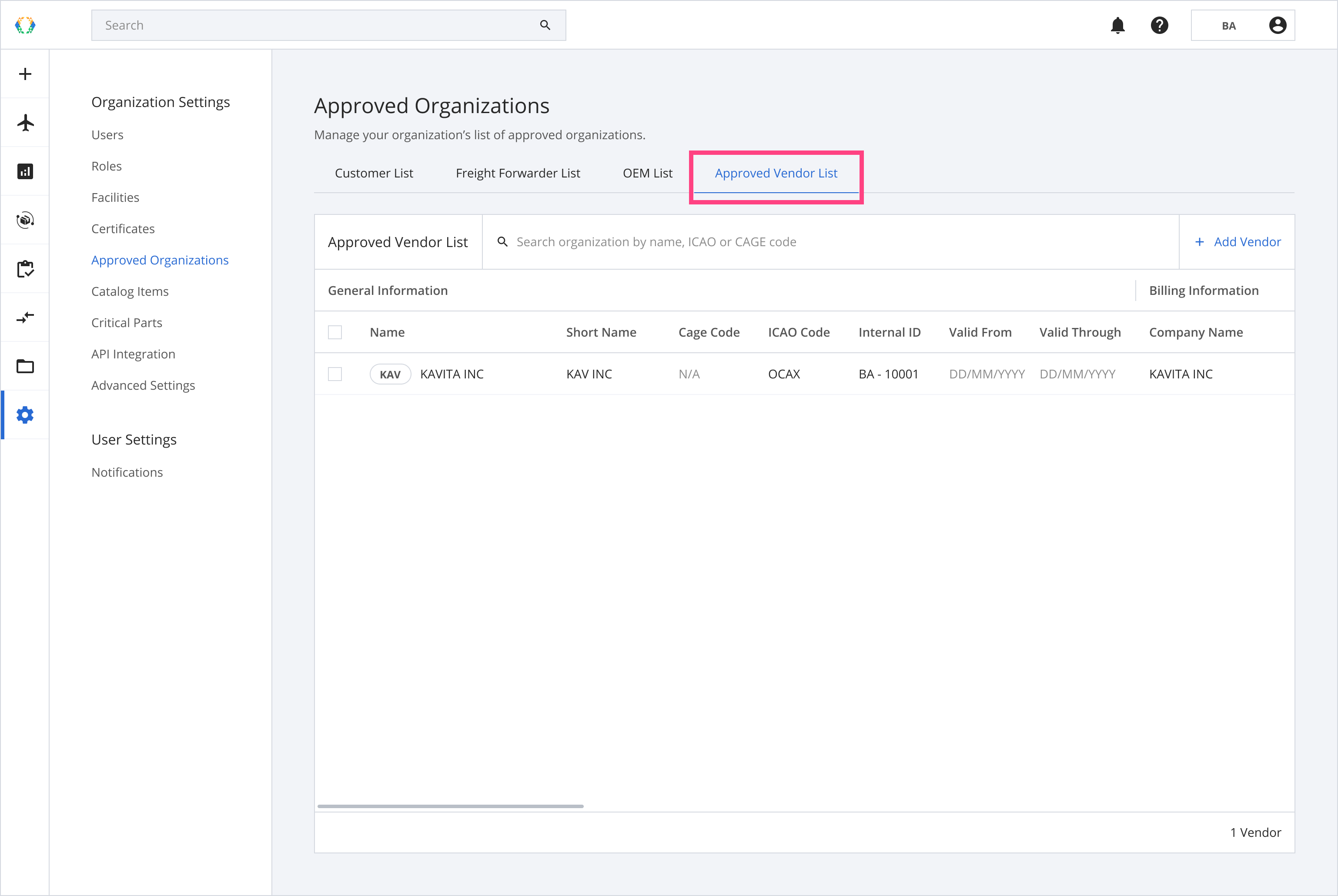Image resolution: width=1338 pixels, height=896 pixels.
Task: Click the General Information group header
Action: [x=388, y=291]
